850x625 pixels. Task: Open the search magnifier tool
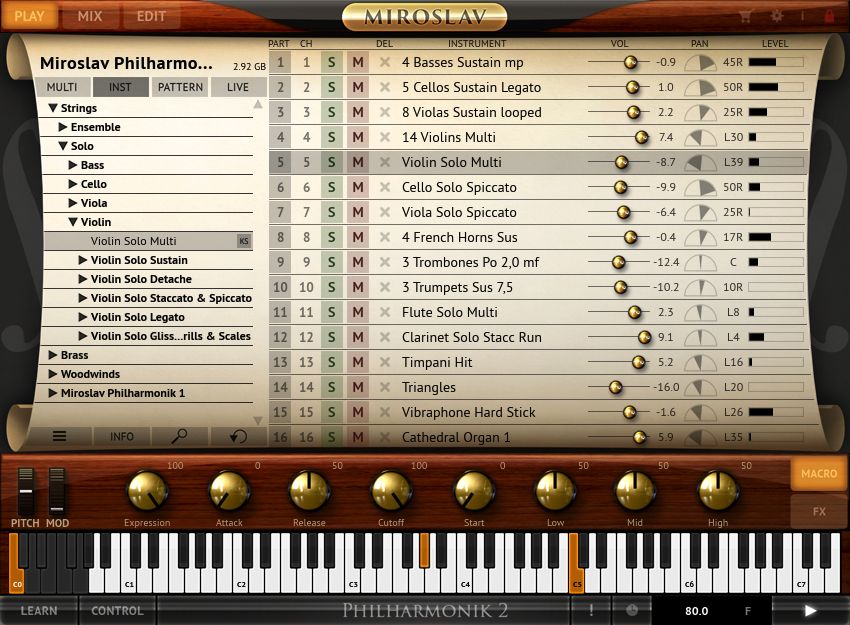177,436
